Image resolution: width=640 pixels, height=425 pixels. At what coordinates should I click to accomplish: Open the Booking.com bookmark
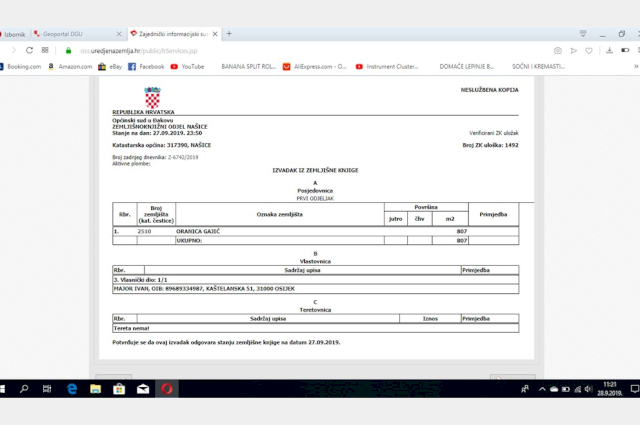click(x=20, y=67)
